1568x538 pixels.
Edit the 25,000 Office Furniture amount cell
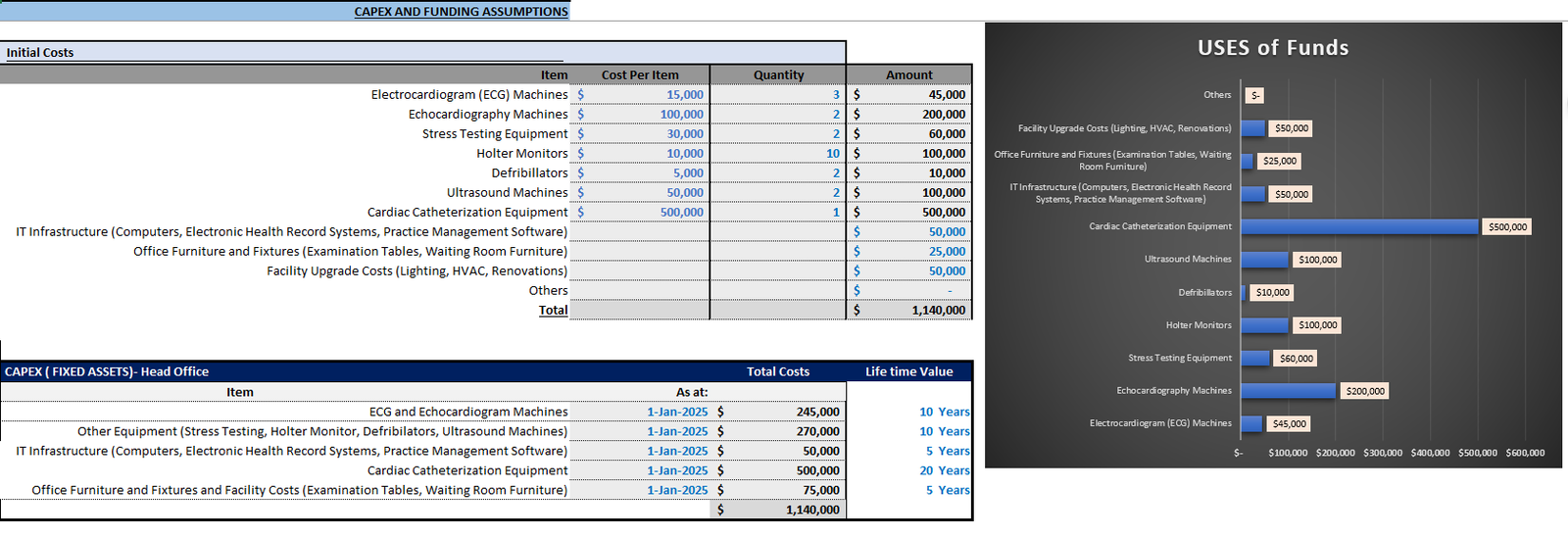click(x=909, y=251)
